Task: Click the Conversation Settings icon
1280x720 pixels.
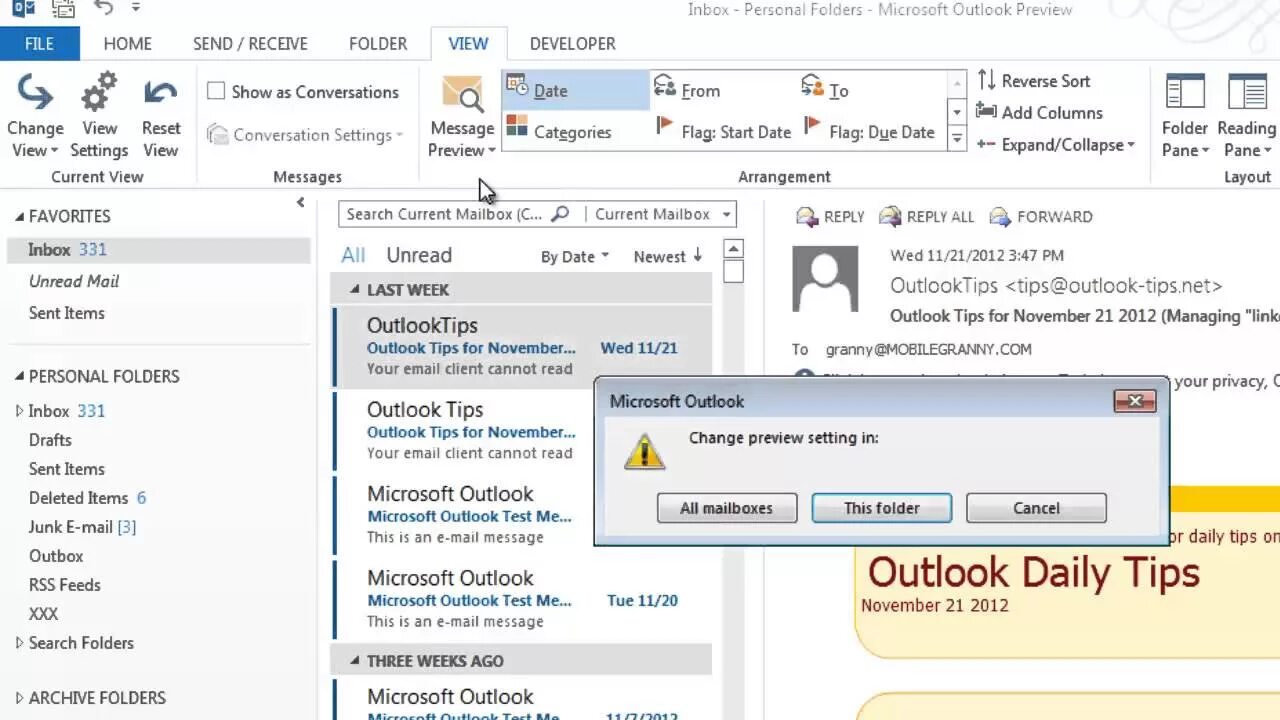Action: [217, 134]
